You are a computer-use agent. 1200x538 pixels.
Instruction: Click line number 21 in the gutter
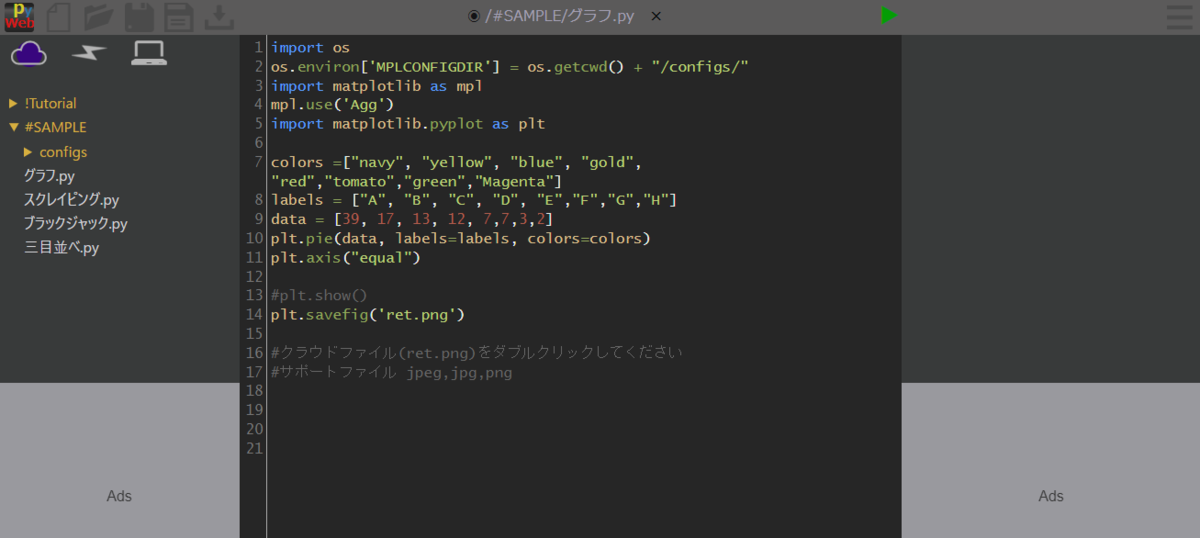[x=253, y=448]
